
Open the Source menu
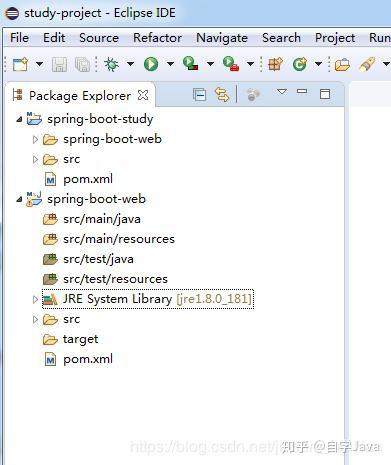tap(99, 38)
